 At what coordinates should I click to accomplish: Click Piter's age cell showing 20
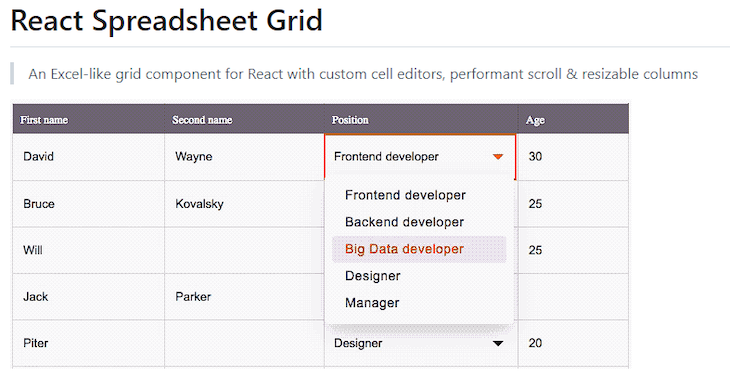(x=573, y=343)
